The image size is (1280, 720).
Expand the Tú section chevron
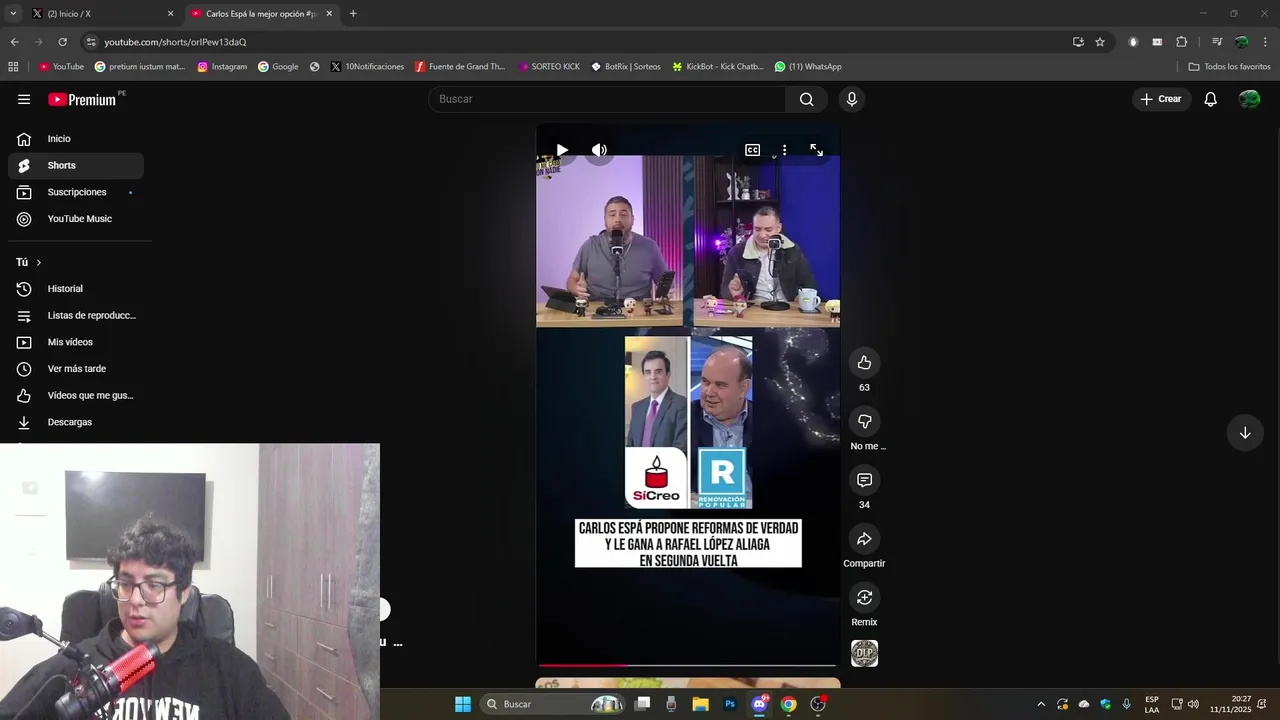(38, 262)
